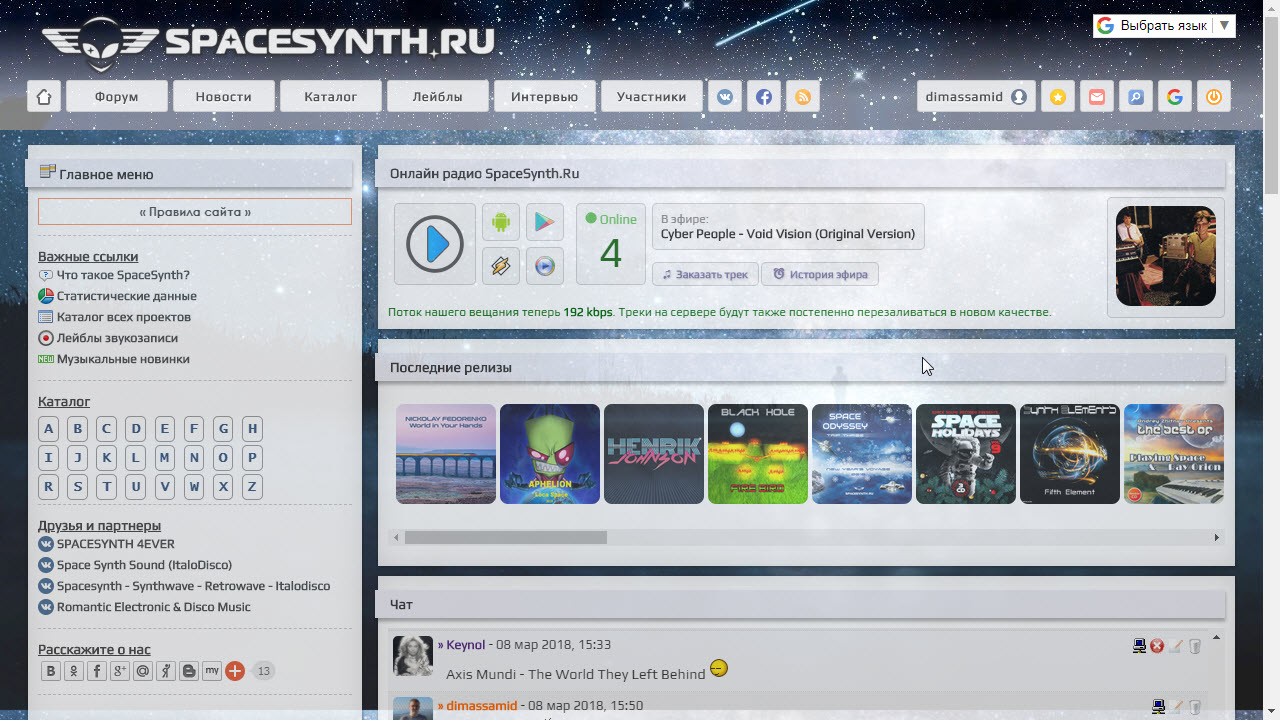
Task: Delete Keynol's chat message
Action: [1195, 646]
